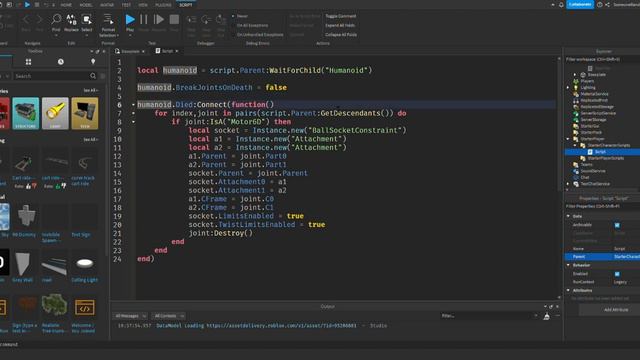Image resolution: width=640 pixels, height=360 pixels.
Task: Click the Filter workspace field in Explorer
Action: pyautogui.click(x=602, y=60)
